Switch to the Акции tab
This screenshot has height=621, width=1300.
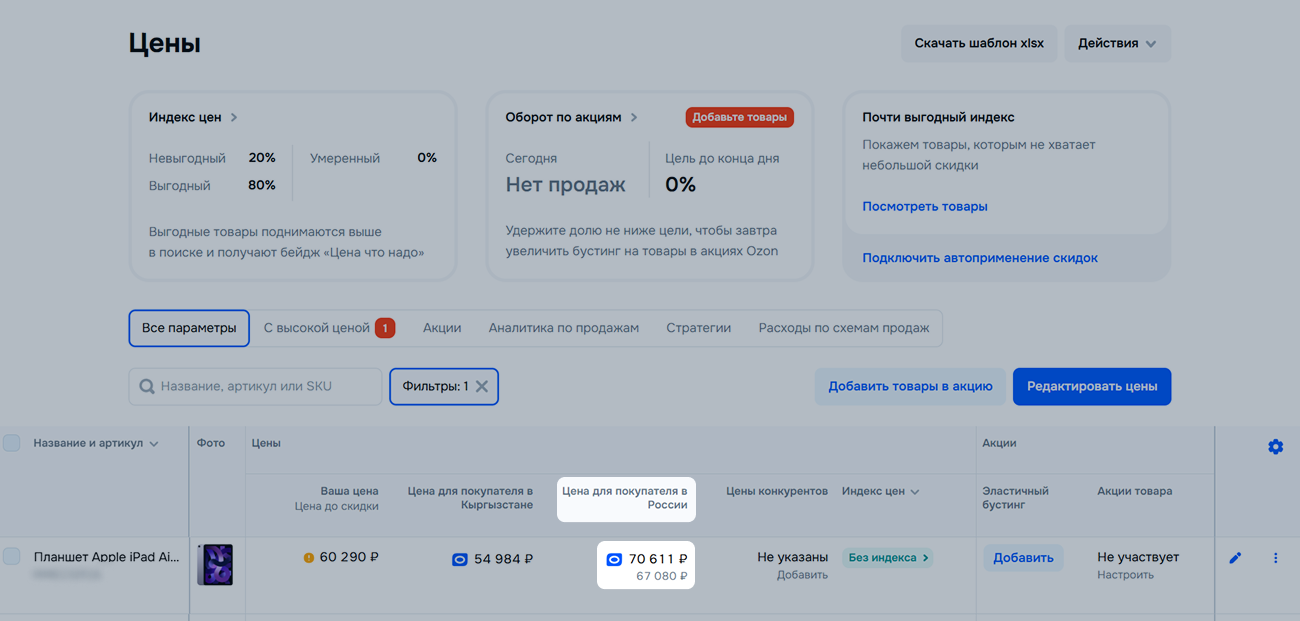pos(442,328)
